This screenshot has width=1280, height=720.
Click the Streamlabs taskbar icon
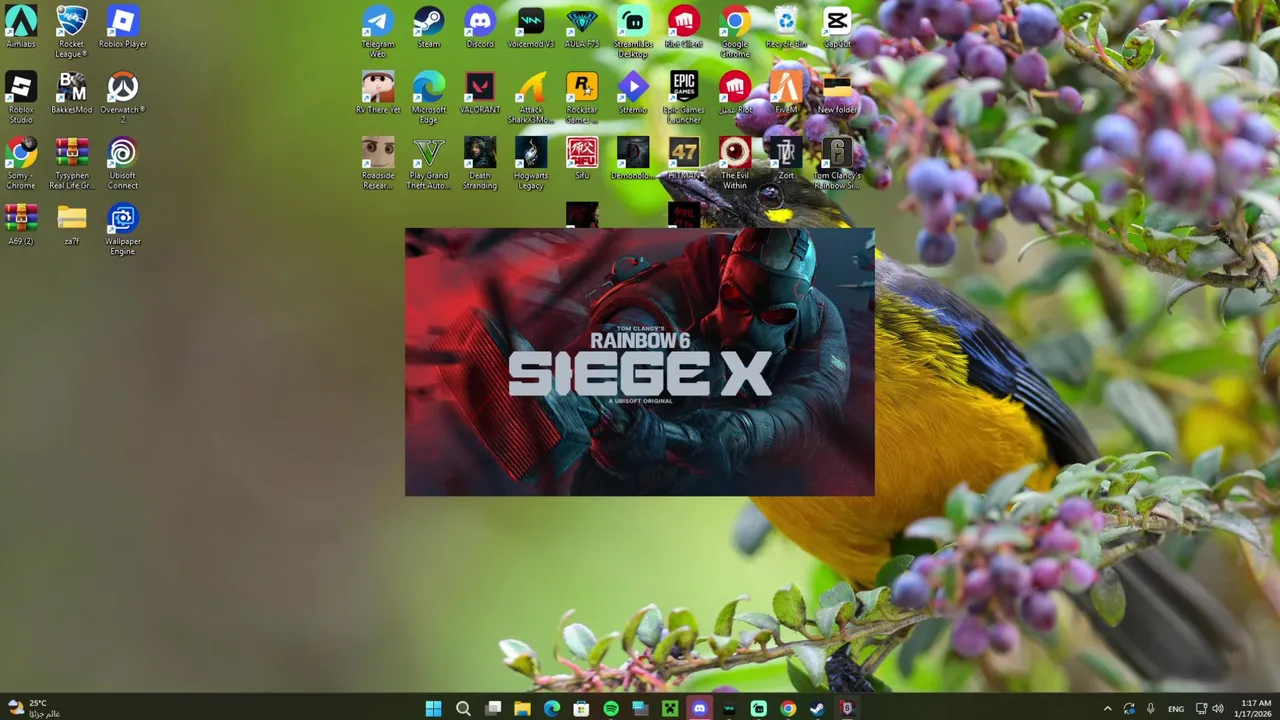pyautogui.click(x=758, y=708)
